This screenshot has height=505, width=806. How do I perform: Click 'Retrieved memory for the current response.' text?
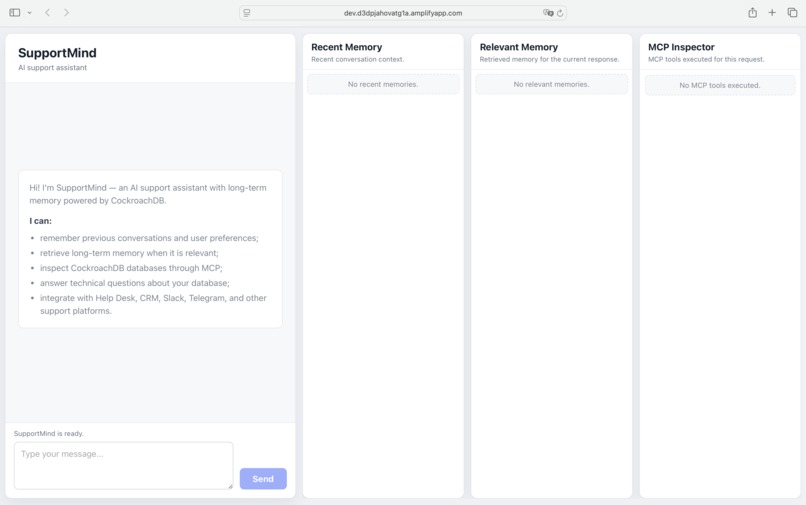click(549, 60)
